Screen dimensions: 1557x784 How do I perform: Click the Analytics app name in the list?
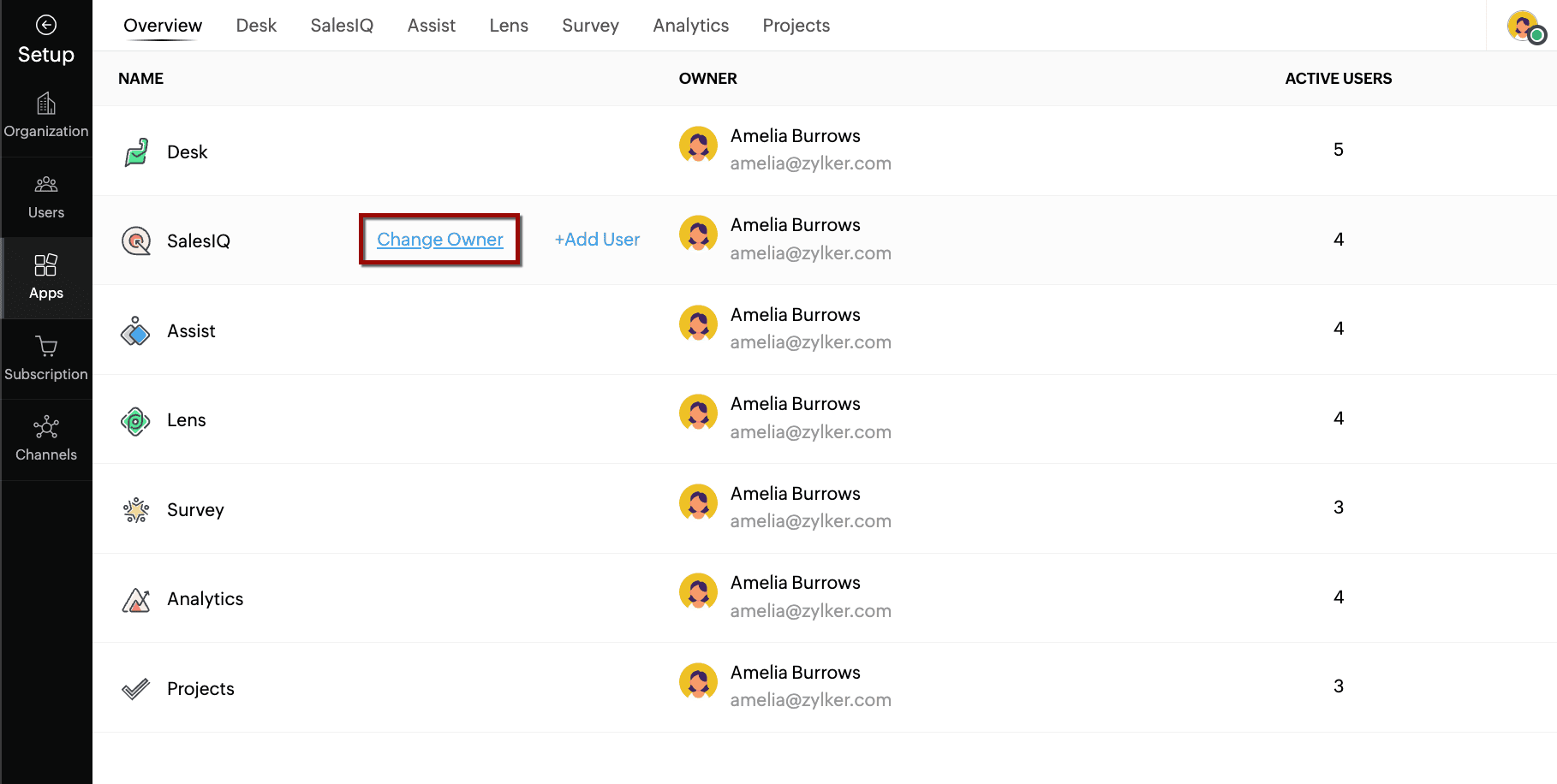[x=206, y=599]
